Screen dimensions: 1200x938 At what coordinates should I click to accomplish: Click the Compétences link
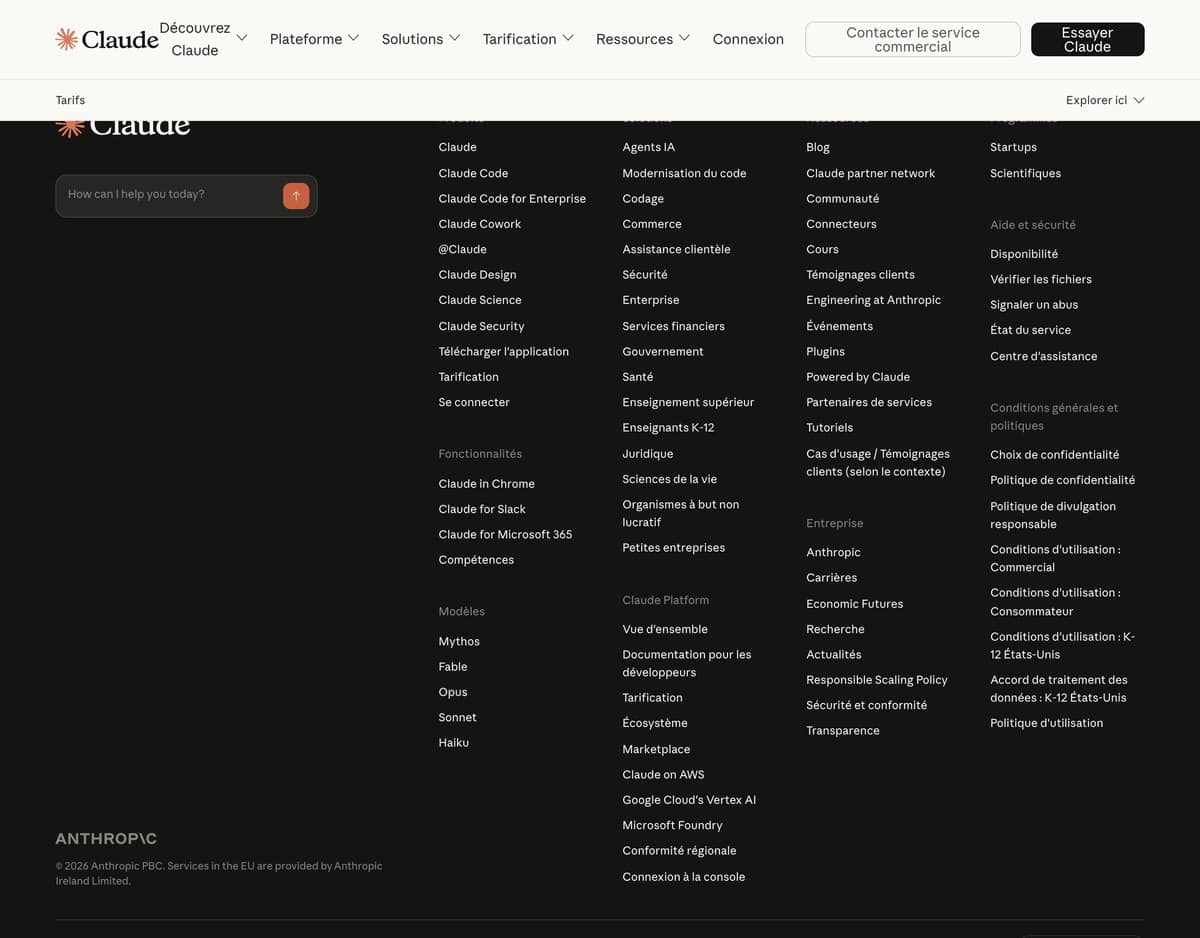pos(476,560)
